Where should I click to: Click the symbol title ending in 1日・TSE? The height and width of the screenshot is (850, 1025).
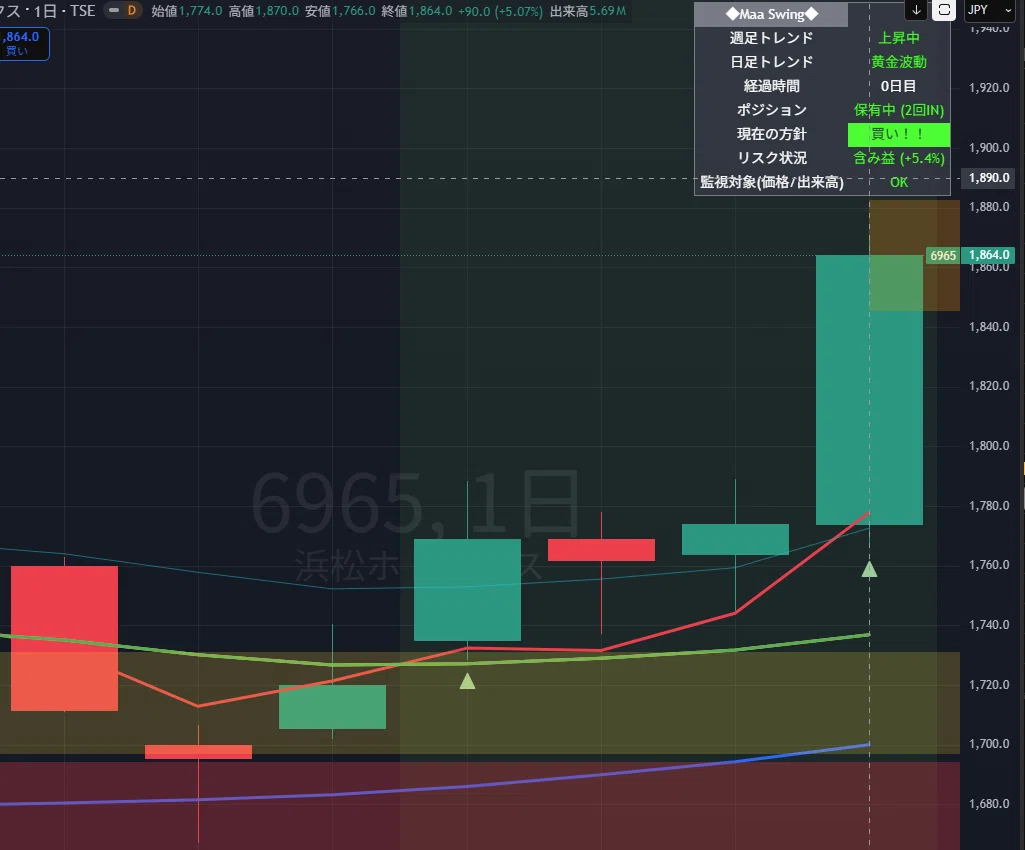(x=48, y=11)
